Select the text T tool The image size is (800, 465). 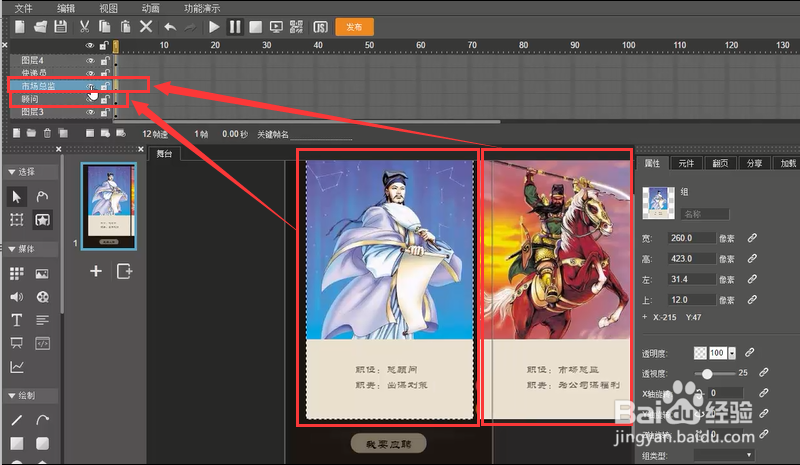click(x=16, y=320)
